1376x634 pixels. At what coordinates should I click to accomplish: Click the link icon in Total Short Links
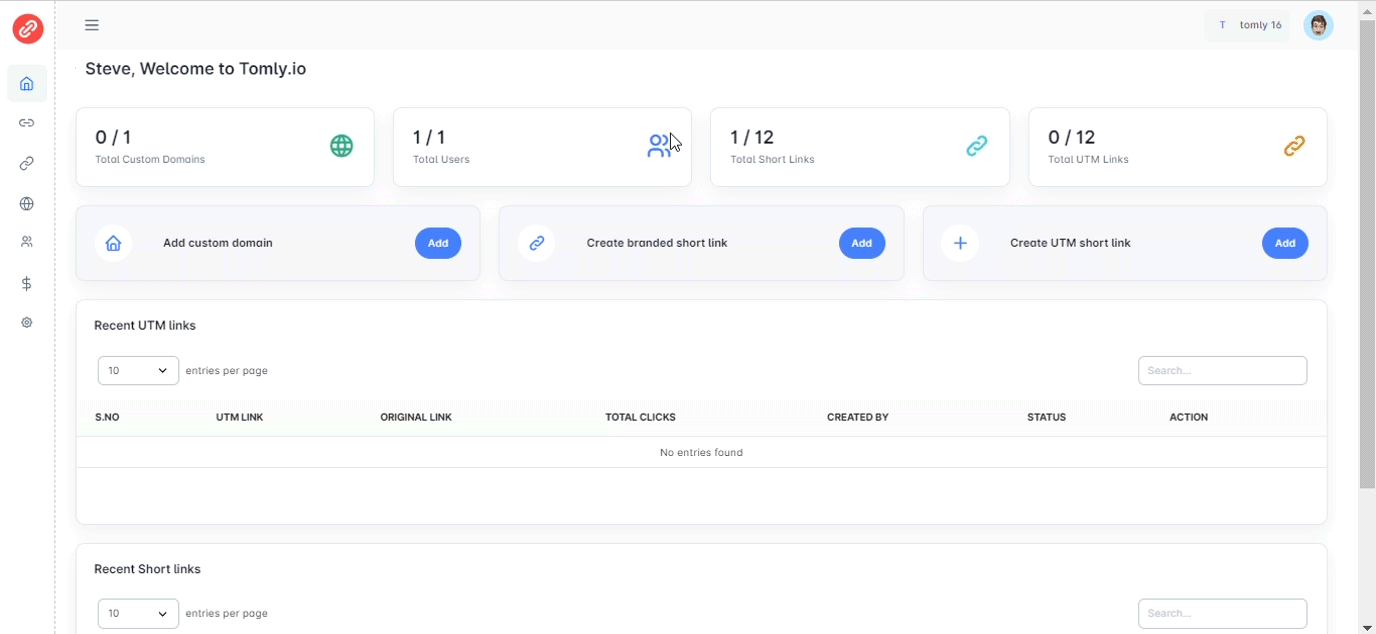[x=977, y=146]
